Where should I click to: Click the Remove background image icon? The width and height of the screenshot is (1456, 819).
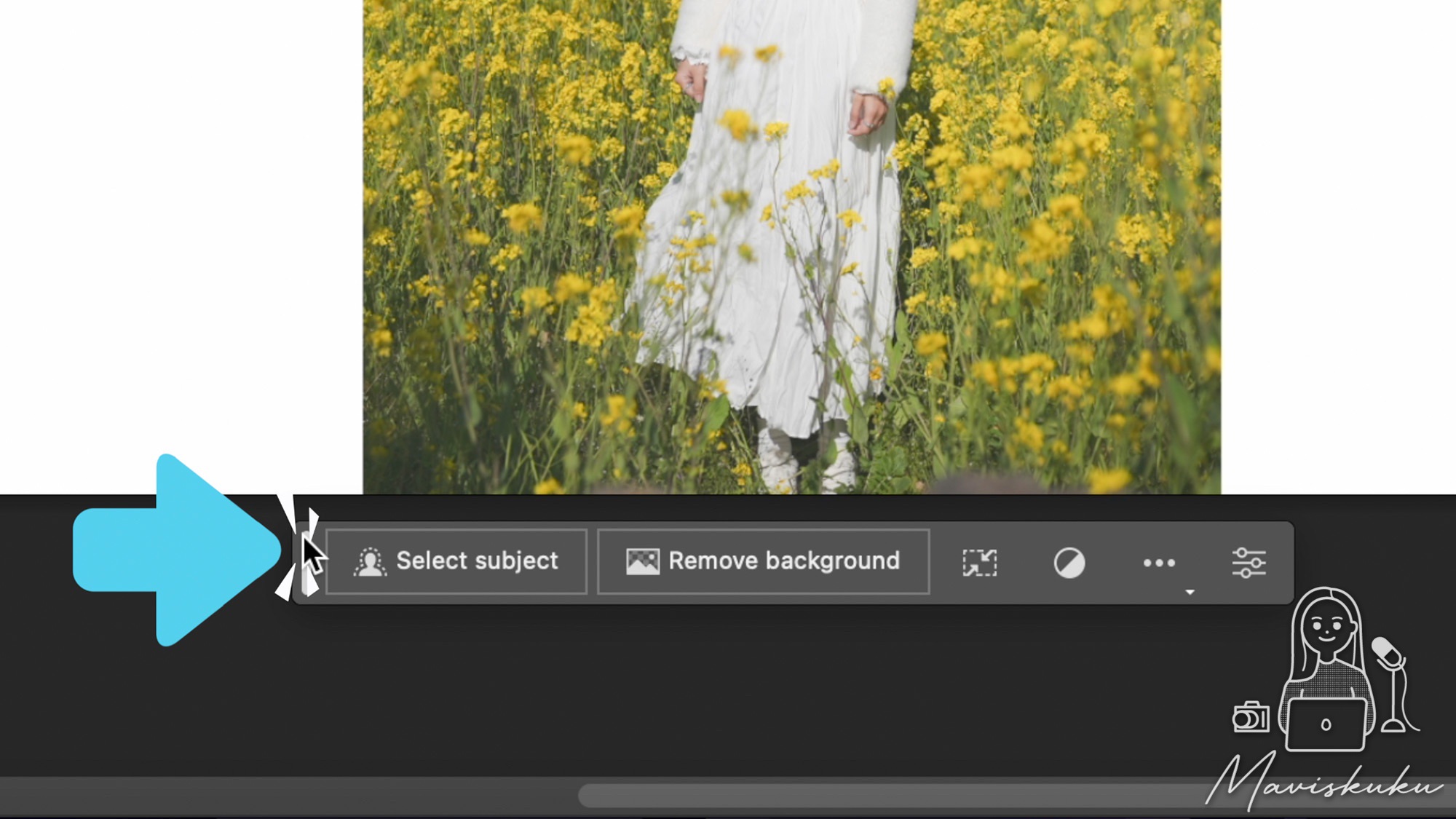[644, 561]
